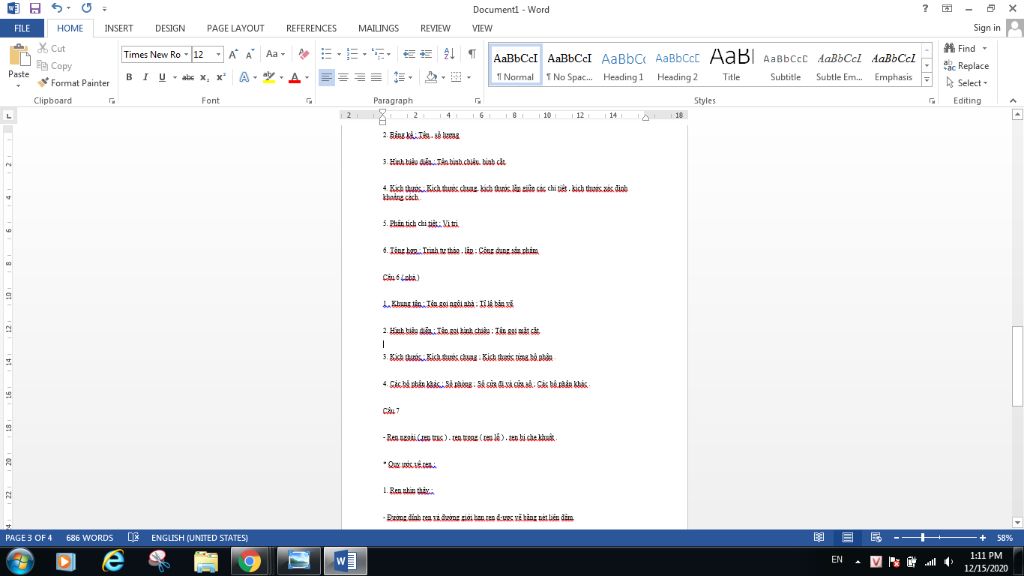Collapse the ribbon
The height and width of the screenshot is (576, 1024).
1013,101
